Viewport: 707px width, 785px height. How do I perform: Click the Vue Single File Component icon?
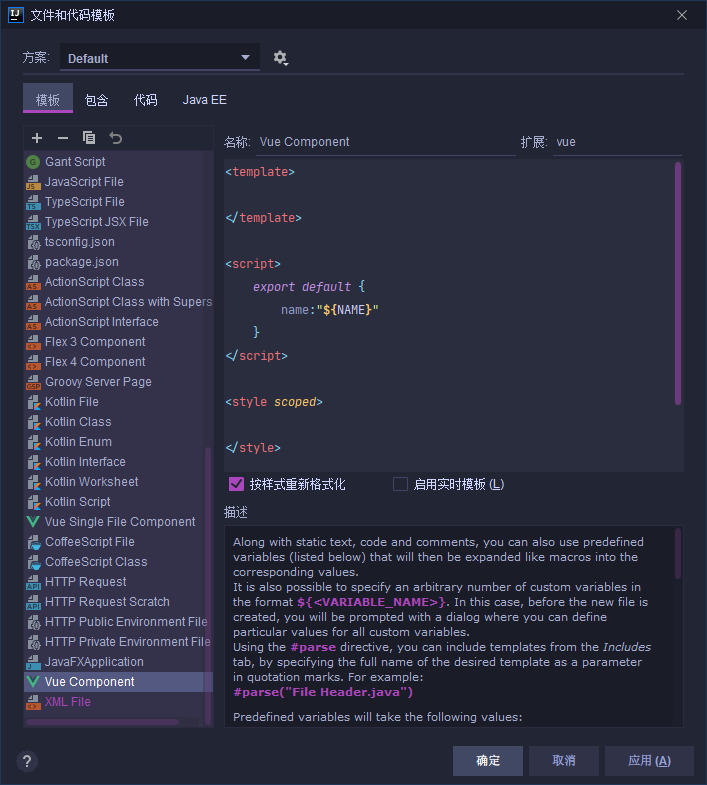click(33, 522)
